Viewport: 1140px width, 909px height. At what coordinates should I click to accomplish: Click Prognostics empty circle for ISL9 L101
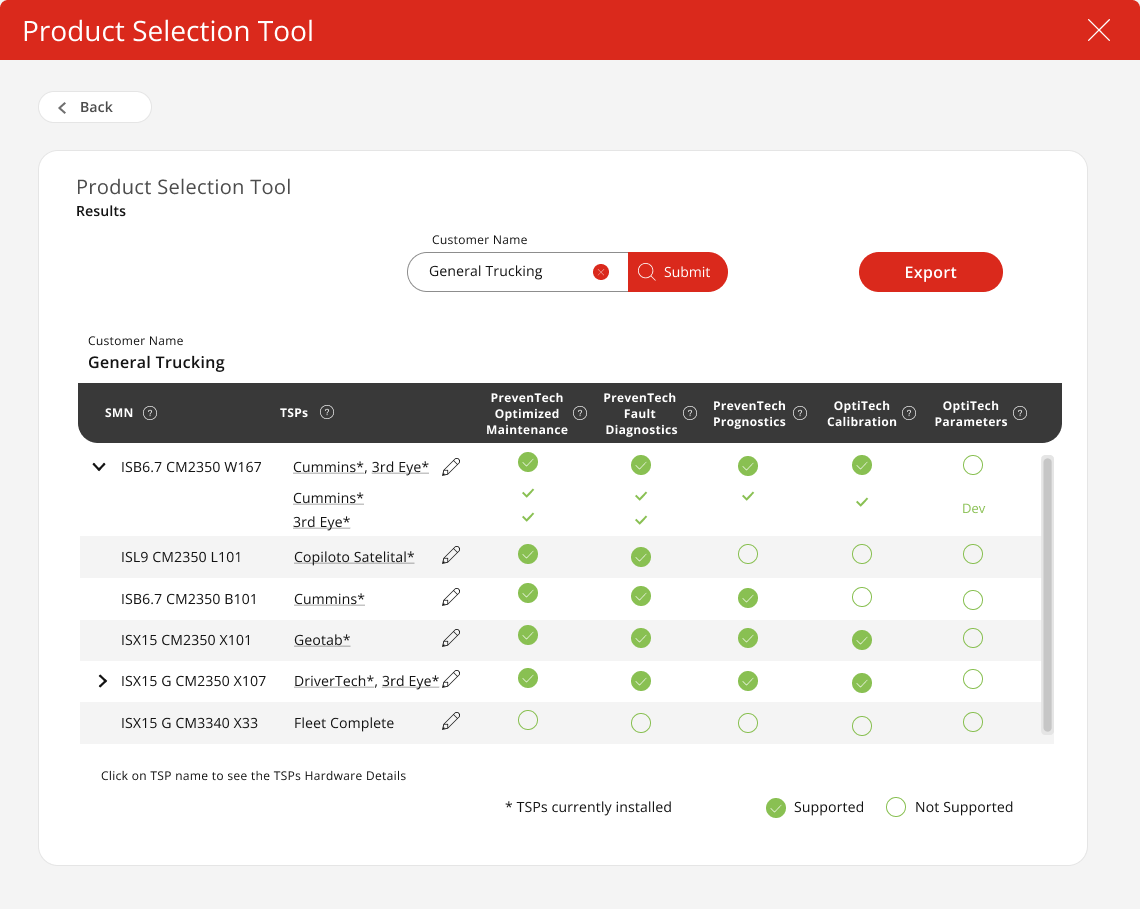click(x=747, y=554)
